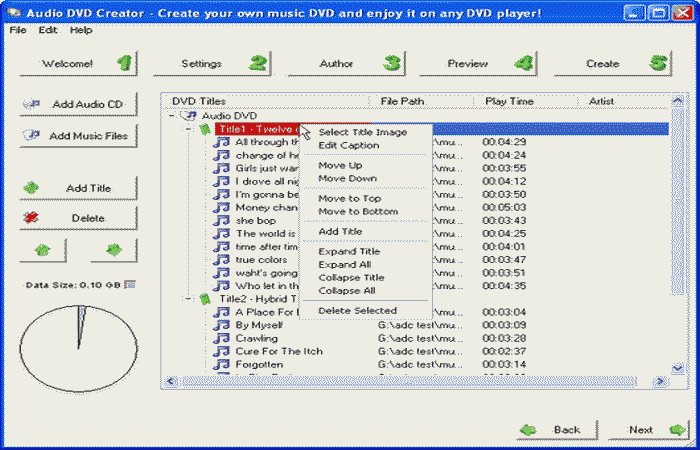Click the Next button
The height and width of the screenshot is (450, 700).
[x=652, y=430]
